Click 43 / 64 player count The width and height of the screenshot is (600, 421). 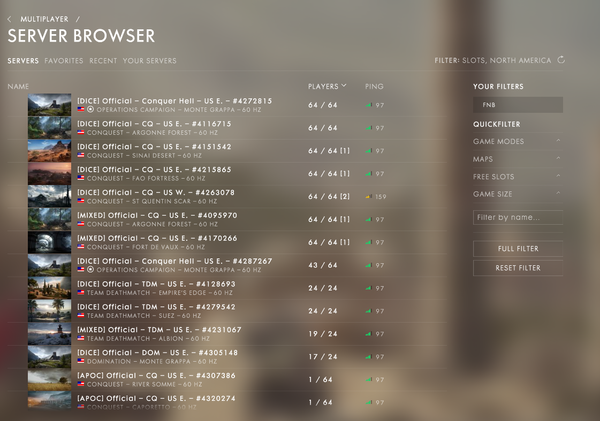(x=323, y=265)
